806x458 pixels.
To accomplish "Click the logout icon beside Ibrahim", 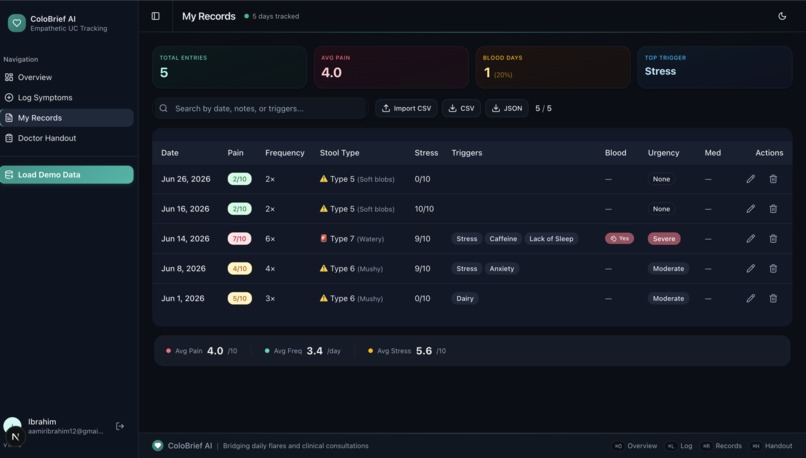I will [120, 426].
